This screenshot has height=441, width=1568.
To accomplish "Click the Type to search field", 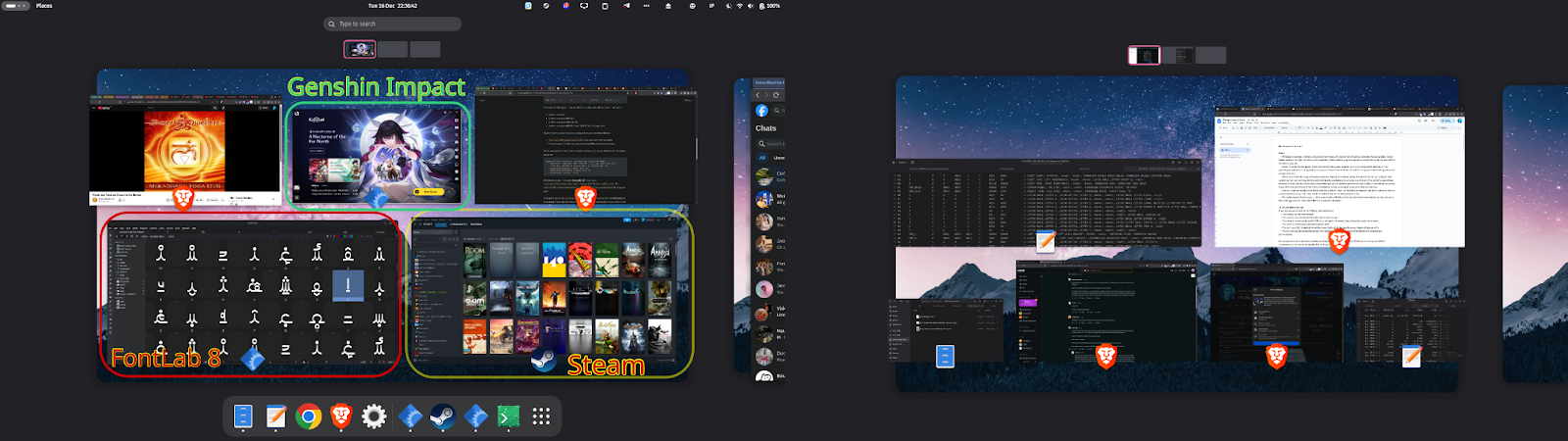I will (x=392, y=24).
